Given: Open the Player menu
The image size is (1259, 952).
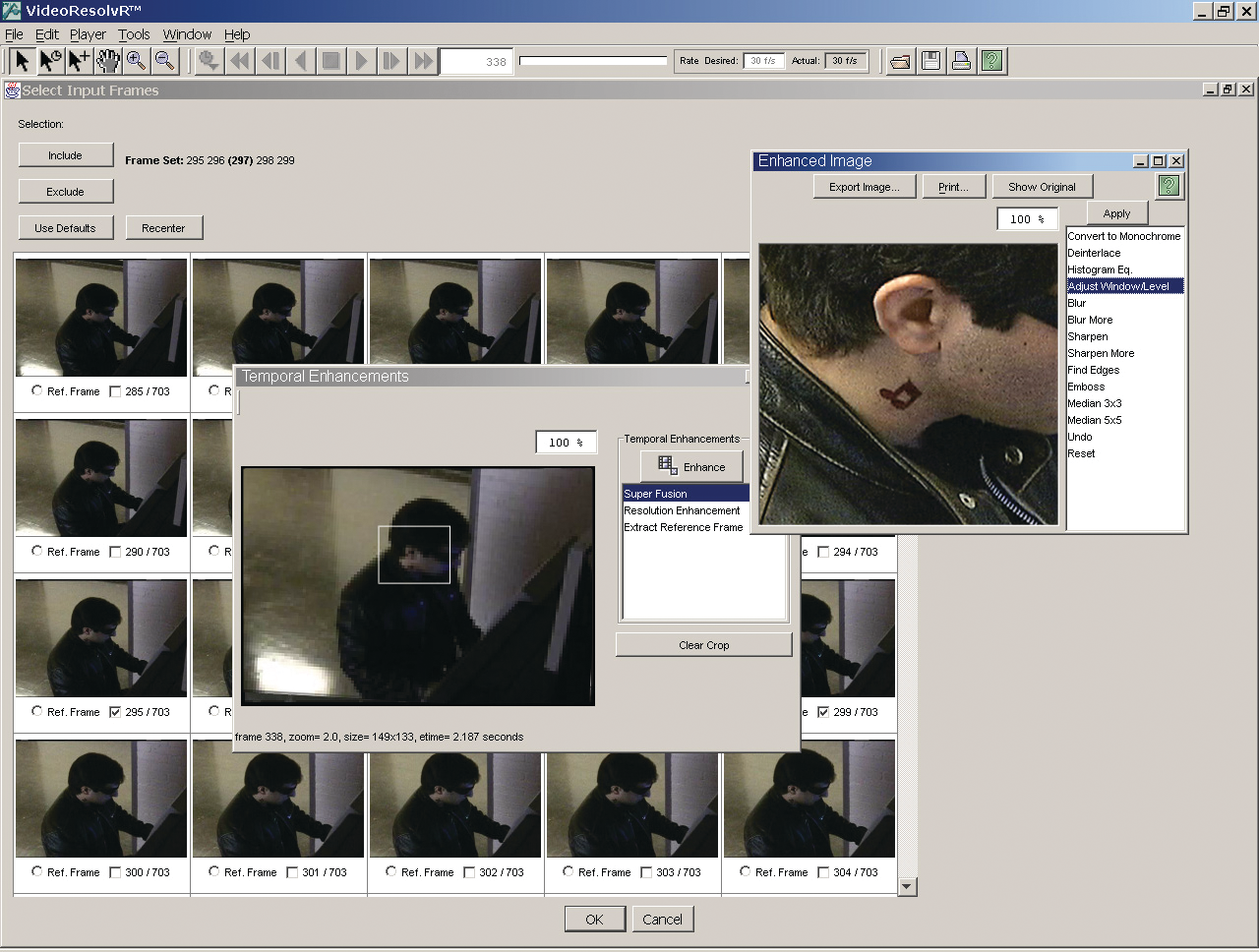Looking at the screenshot, I should (88, 33).
